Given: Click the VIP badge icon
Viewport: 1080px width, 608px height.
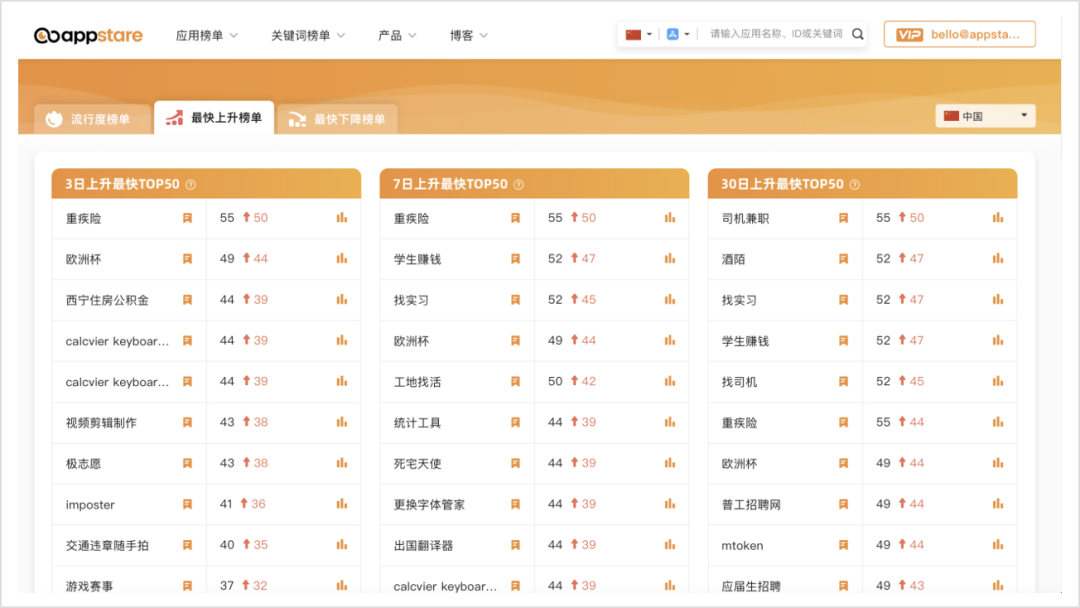Looking at the screenshot, I should click(909, 34).
